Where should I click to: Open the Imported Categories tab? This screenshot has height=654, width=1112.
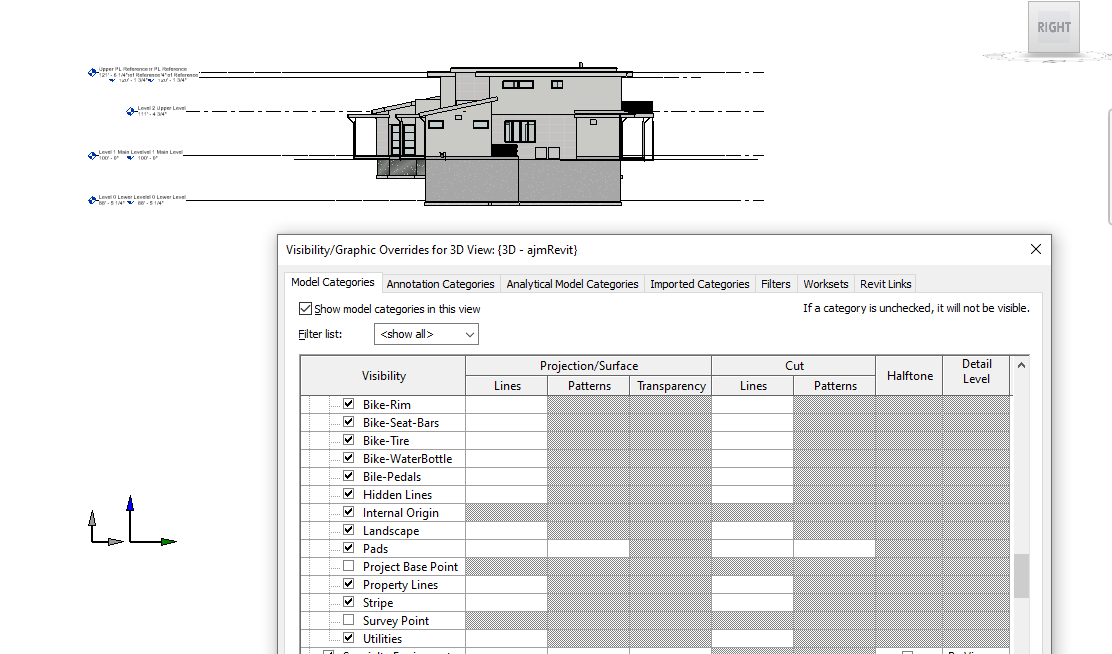click(699, 284)
